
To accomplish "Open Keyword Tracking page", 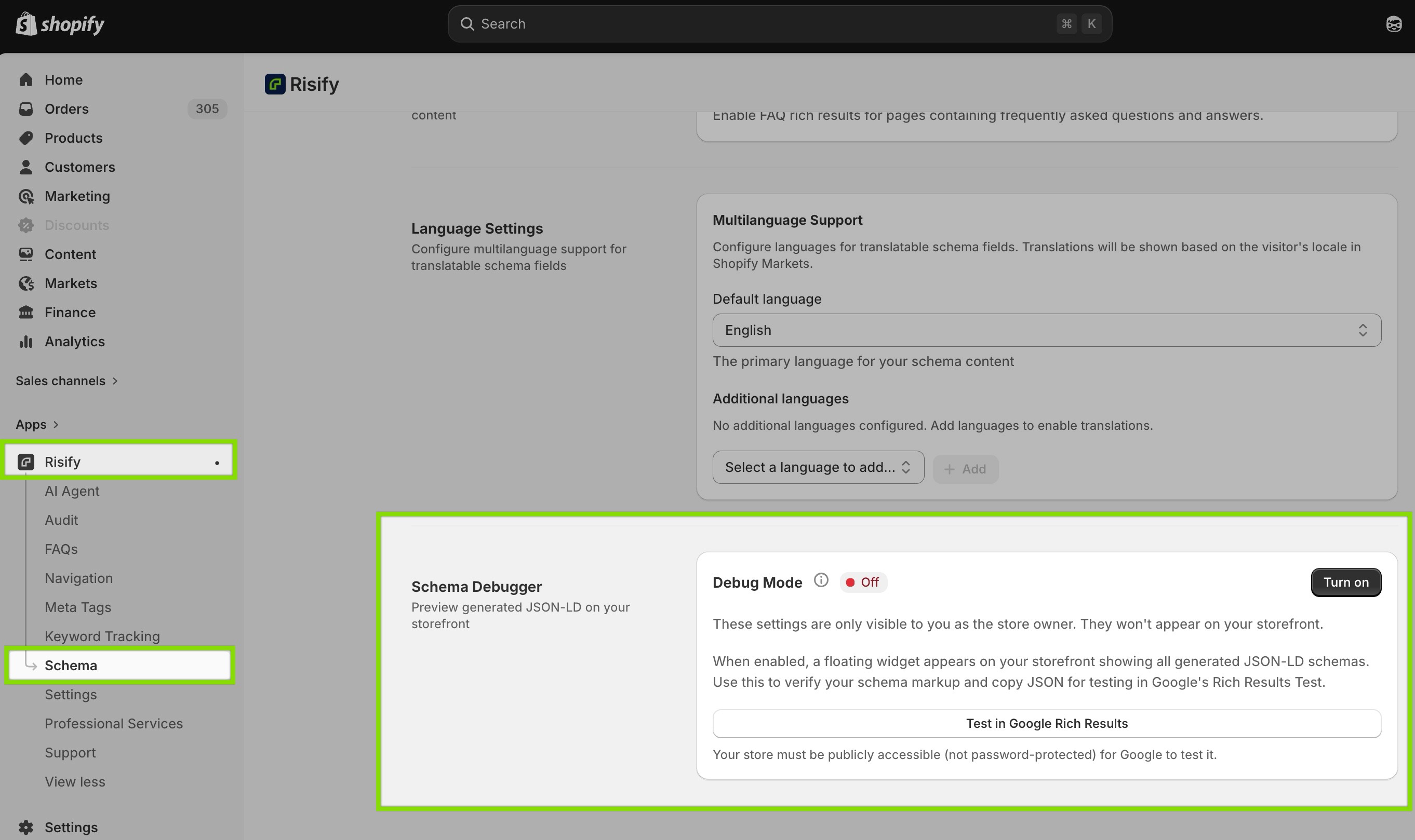I will (x=102, y=637).
